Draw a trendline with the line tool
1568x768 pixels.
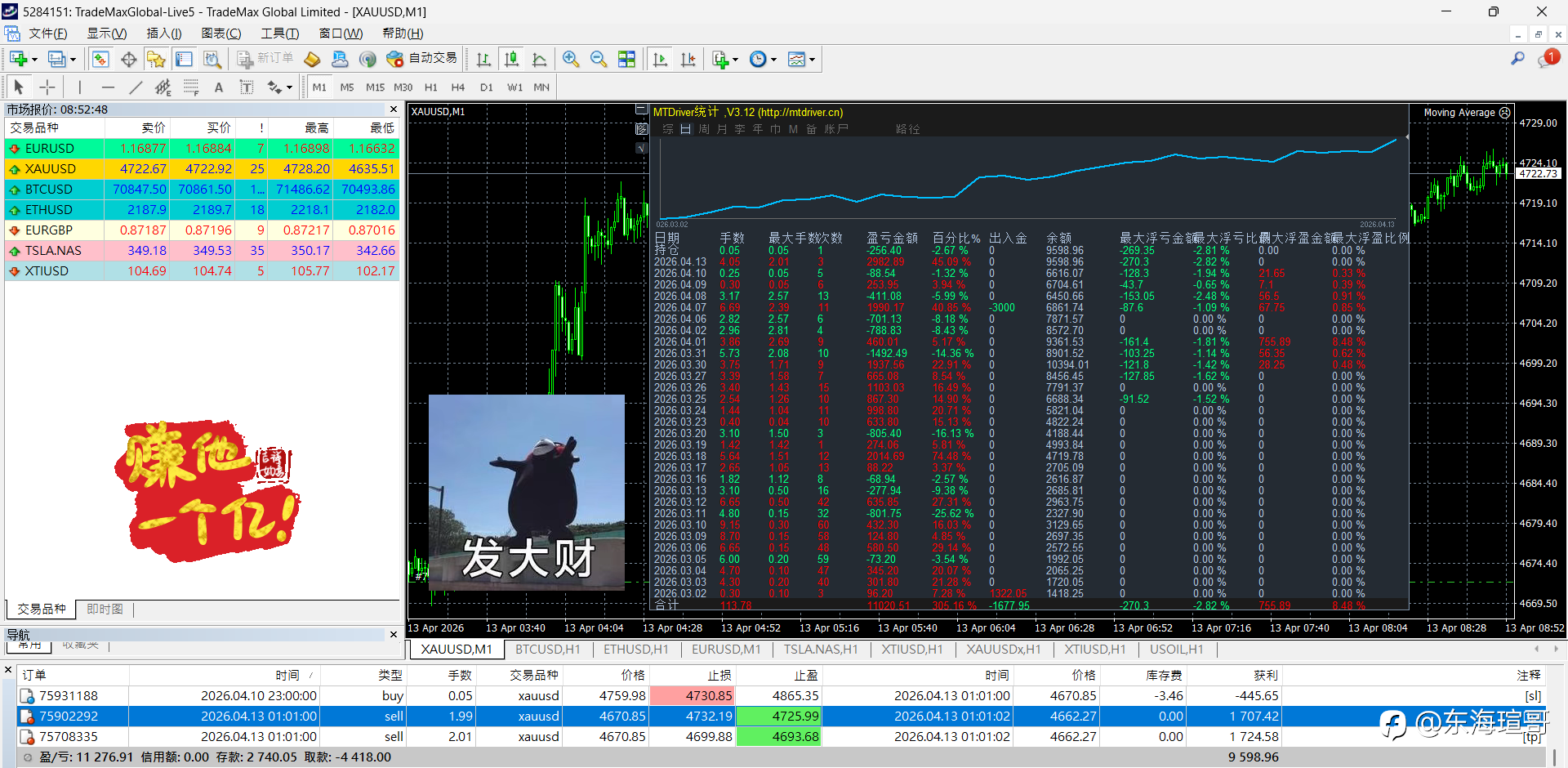(x=136, y=87)
